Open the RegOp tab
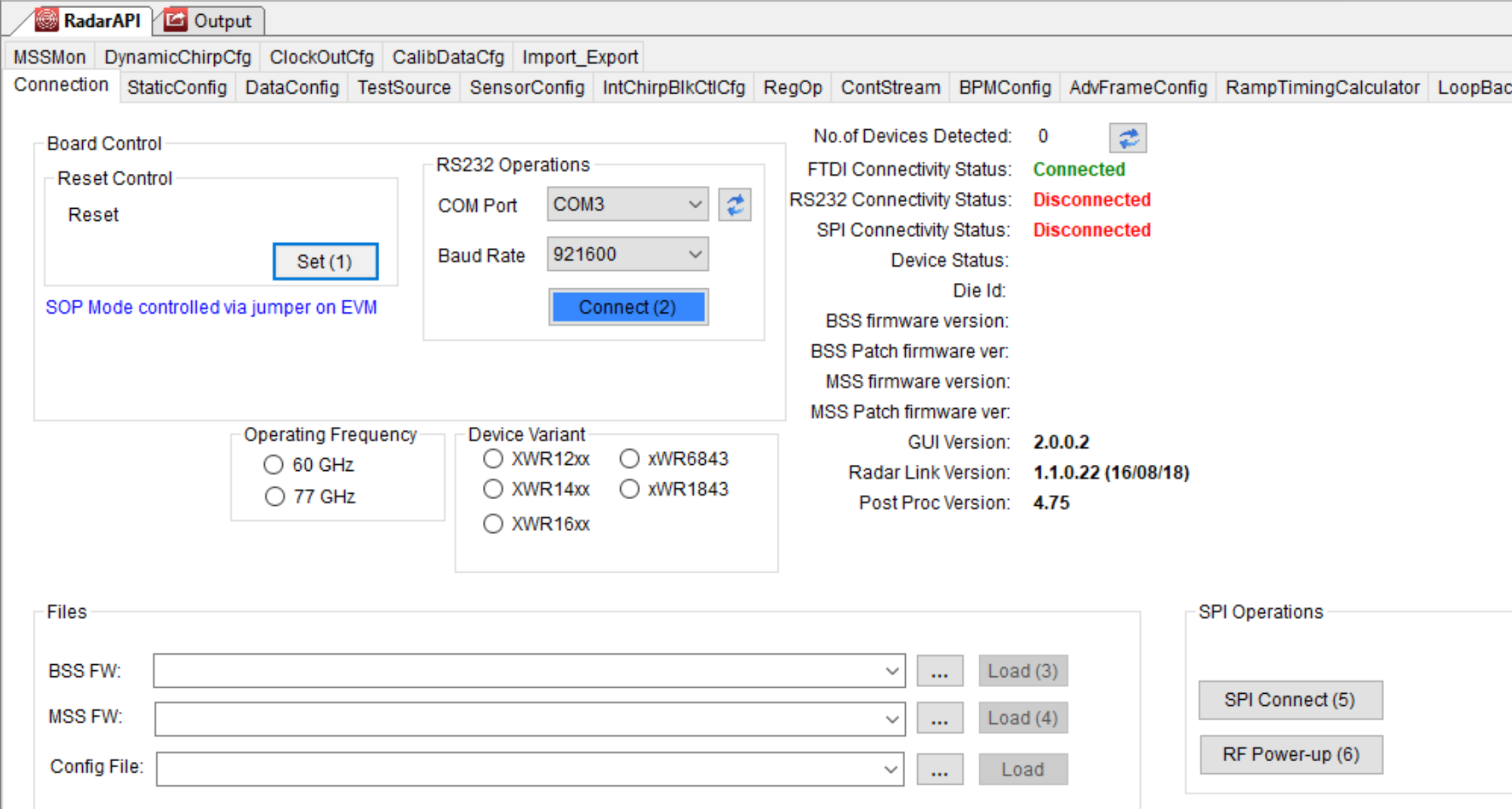The image size is (1512, 809). click(793, 88)
